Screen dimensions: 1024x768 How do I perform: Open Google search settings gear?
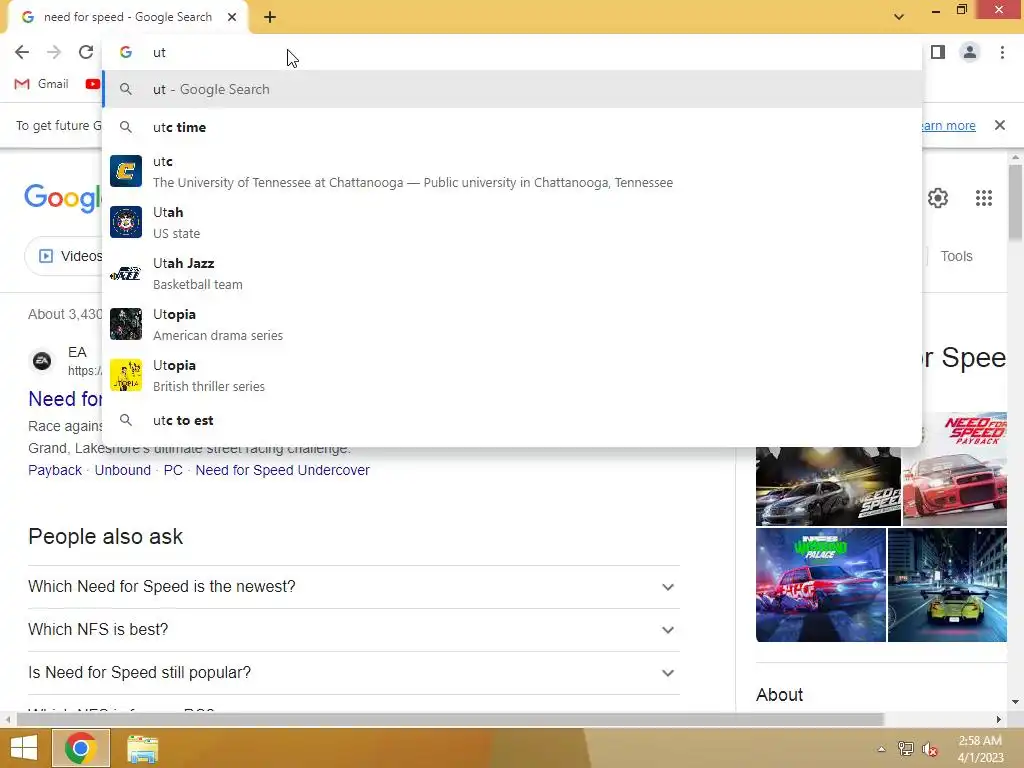click(938, 198)
